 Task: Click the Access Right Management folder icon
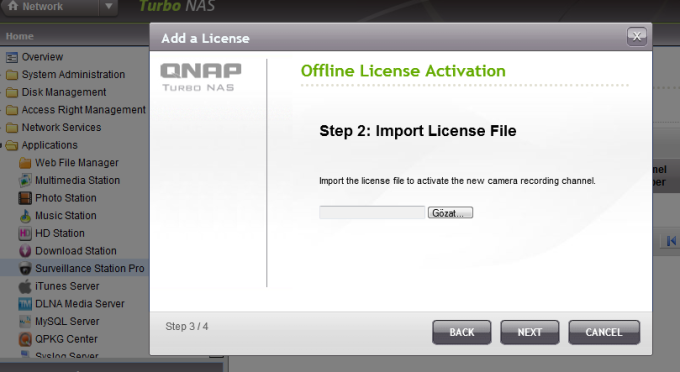pyautogui.click(x=12, y=110)
